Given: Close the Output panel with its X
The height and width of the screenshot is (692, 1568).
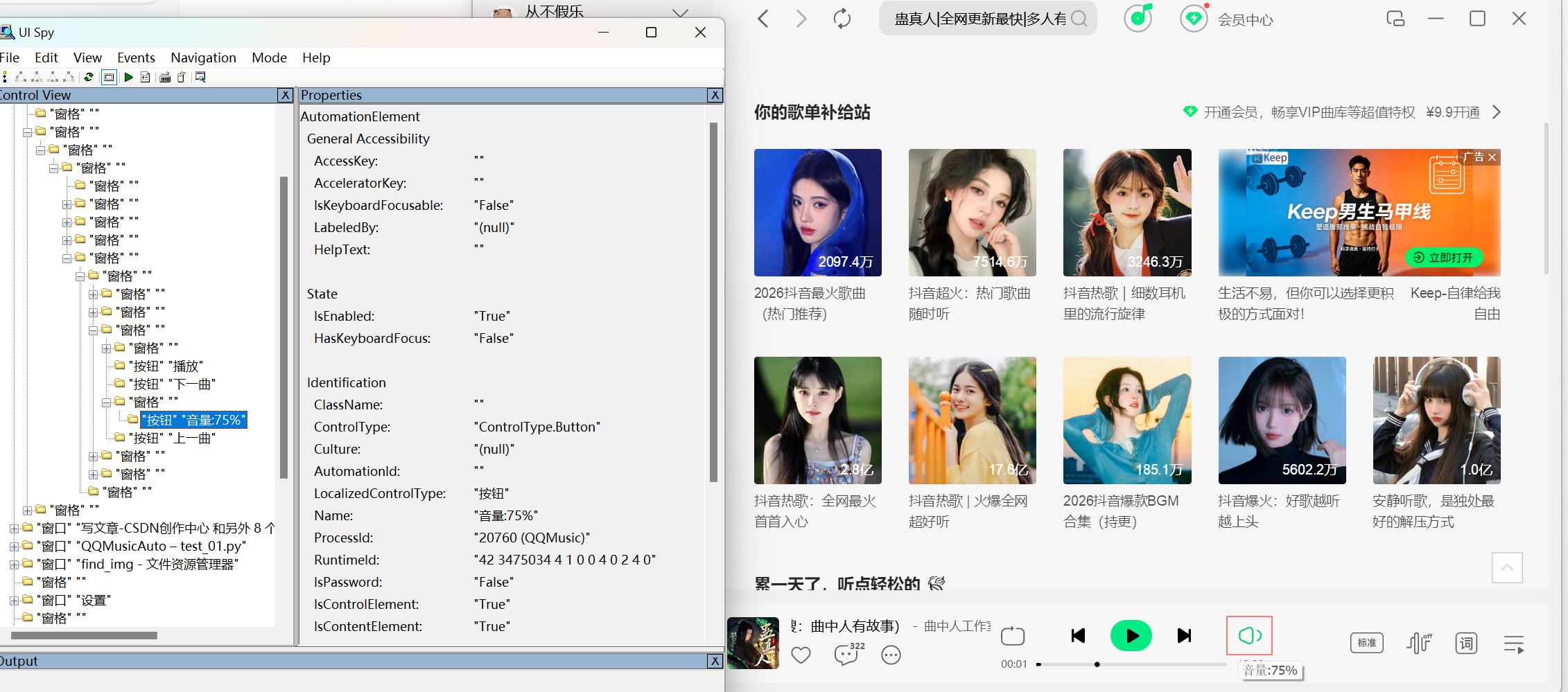Looking at the screenshot, I should (715, 661).
